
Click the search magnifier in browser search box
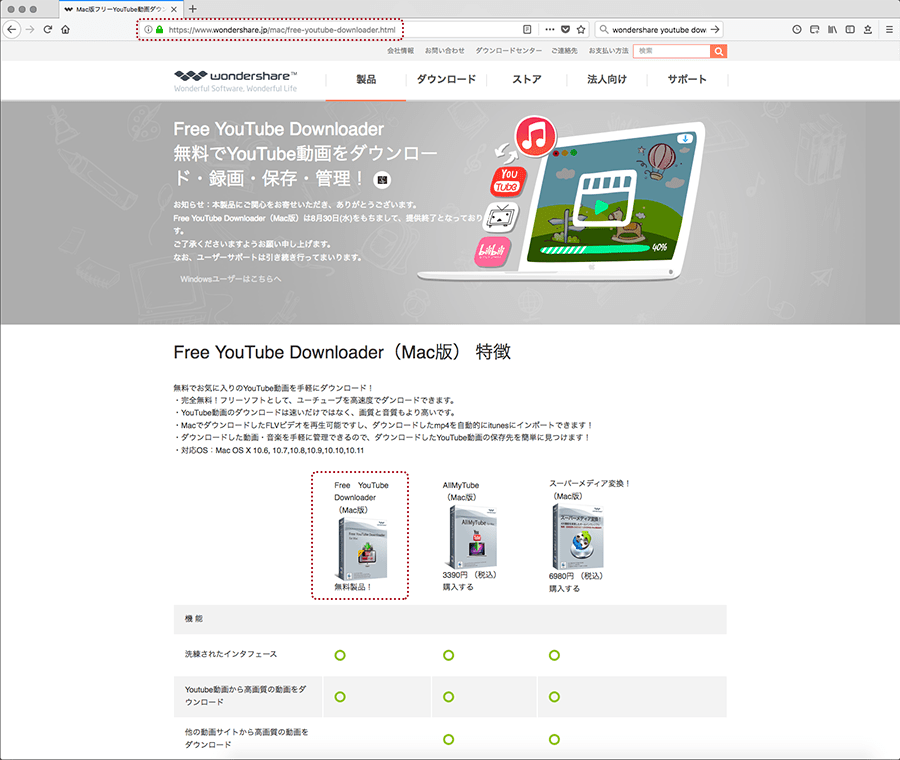click(604, 29)
